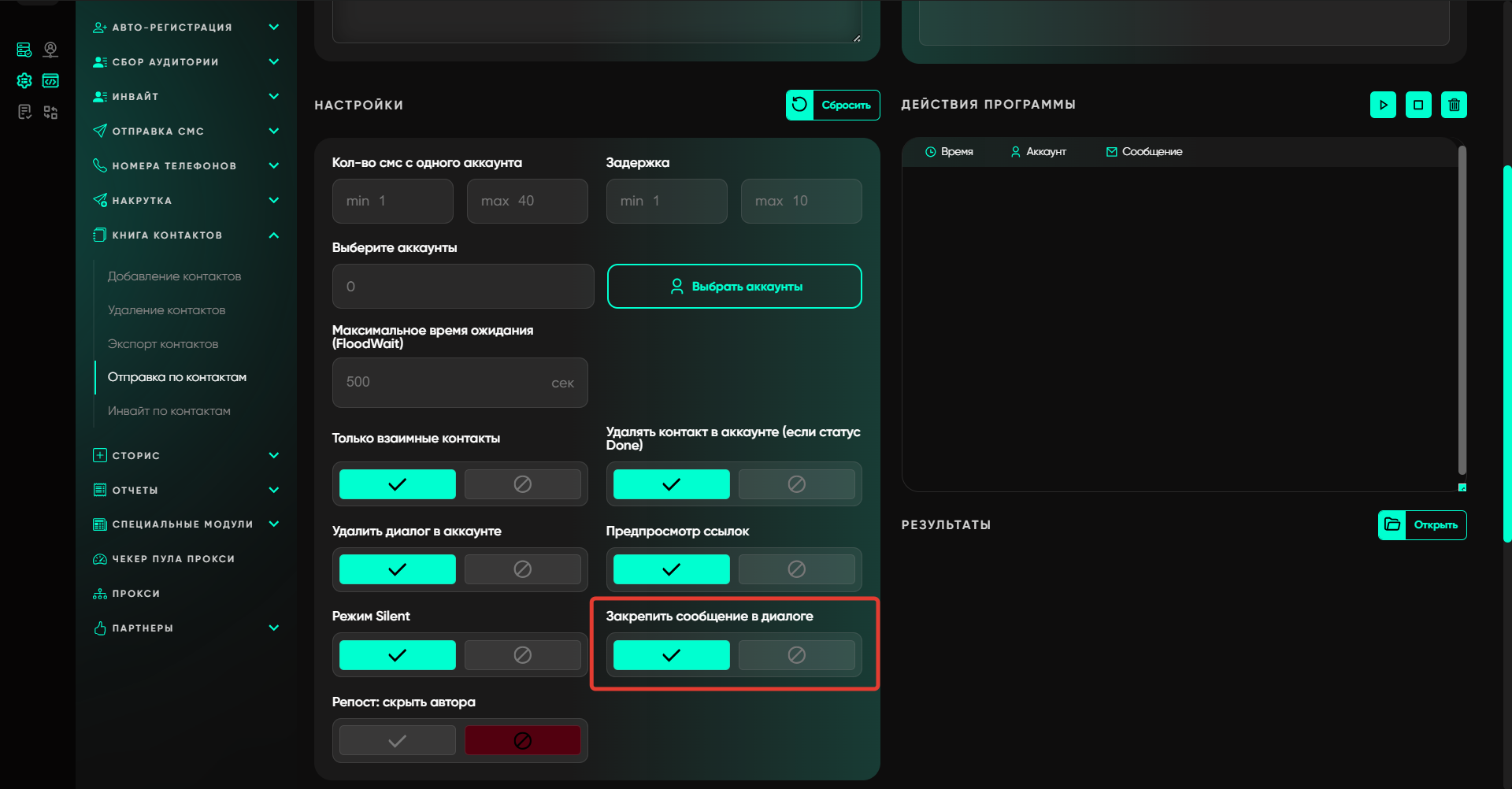The image size is (1512, 789).
Task: Click the stop square icon
Action: click(1418, 105)
